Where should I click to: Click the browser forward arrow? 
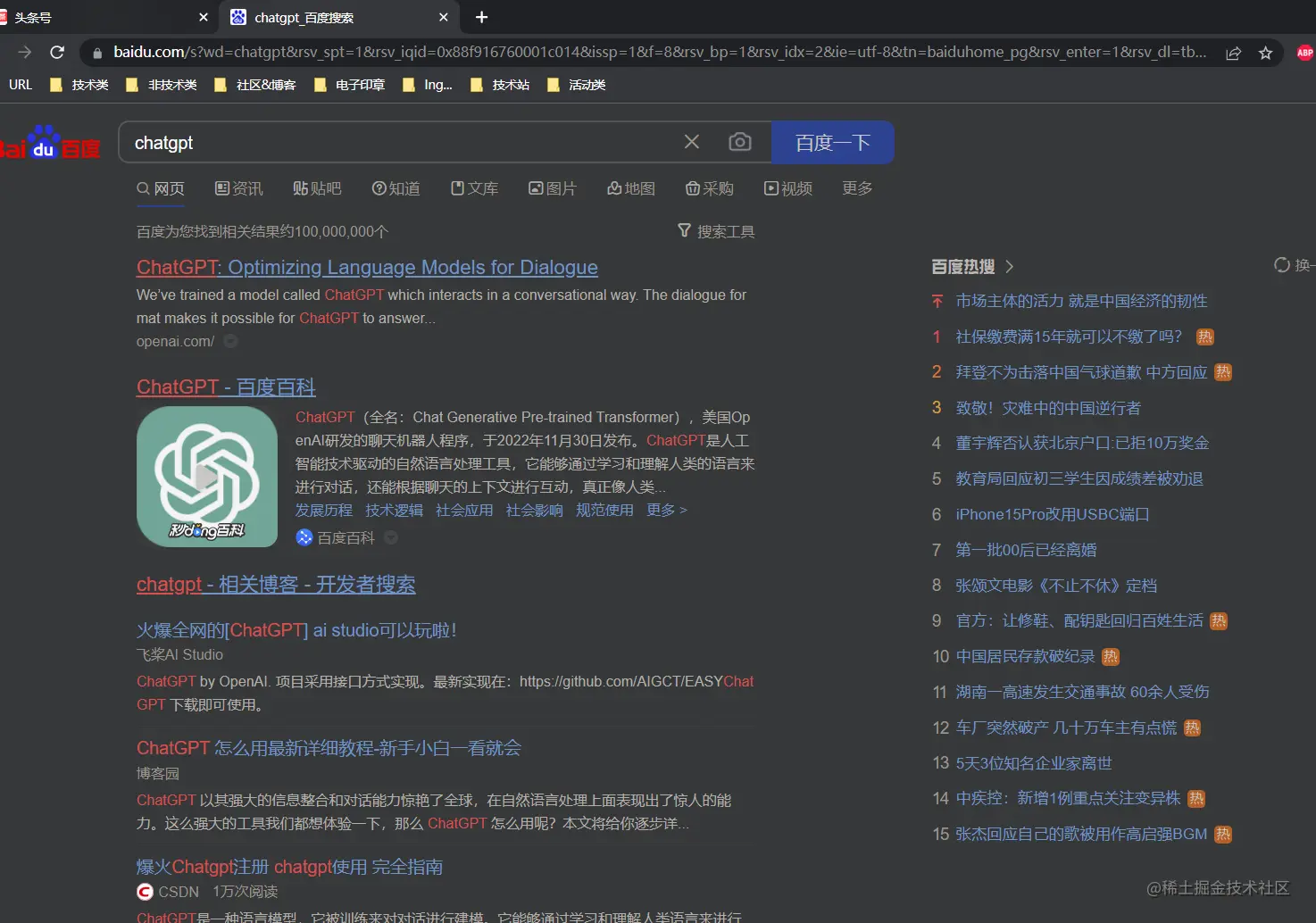[x=24, y=53]
